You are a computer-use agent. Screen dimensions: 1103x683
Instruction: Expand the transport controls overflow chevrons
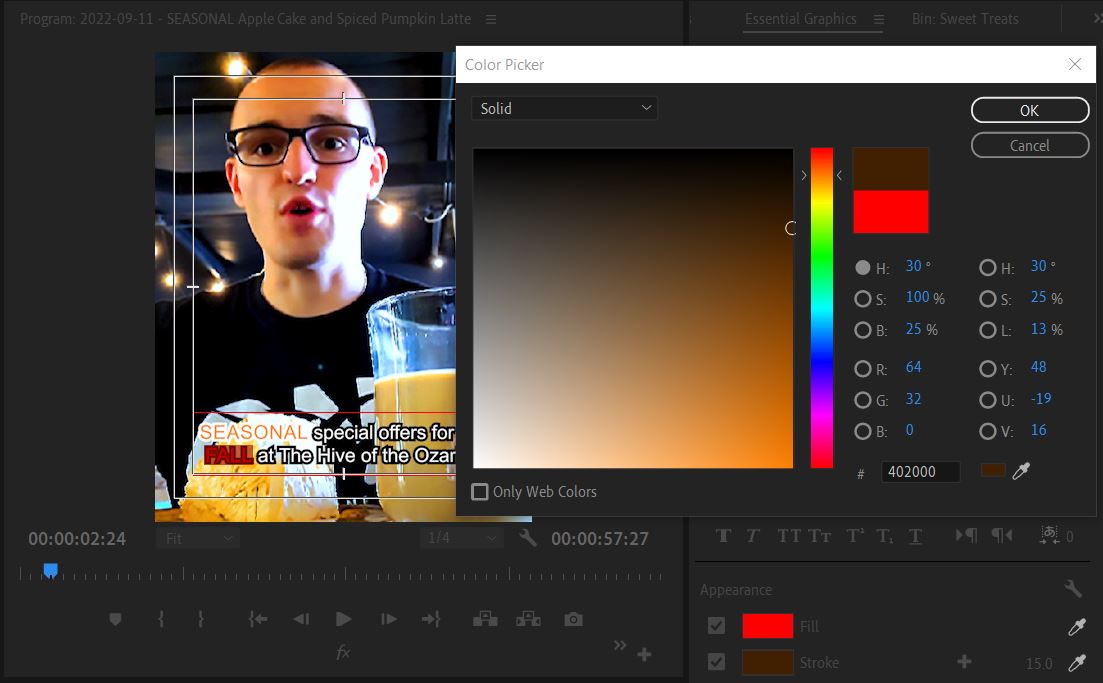(619, 645)
